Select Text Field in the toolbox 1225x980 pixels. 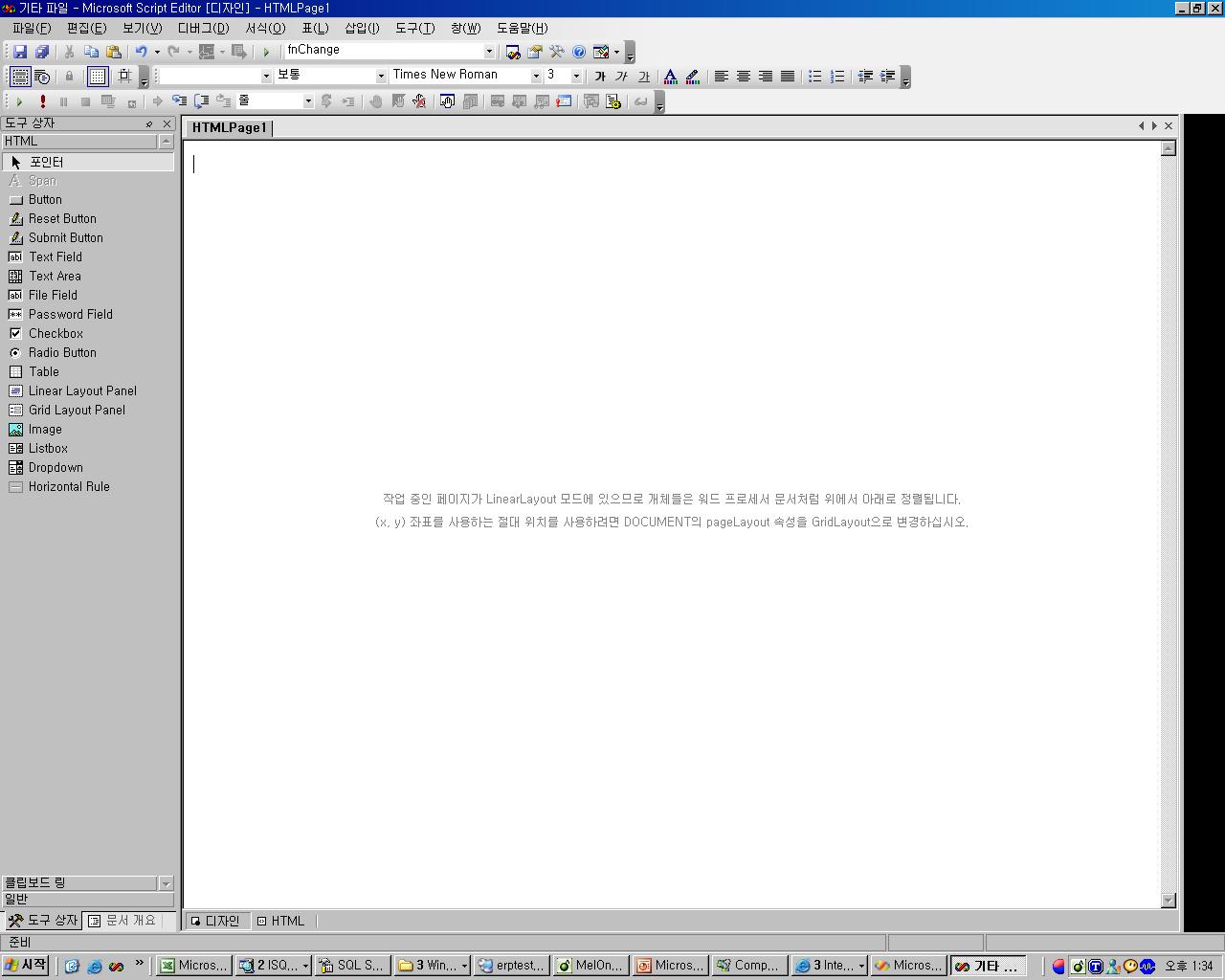coord(88,257)
